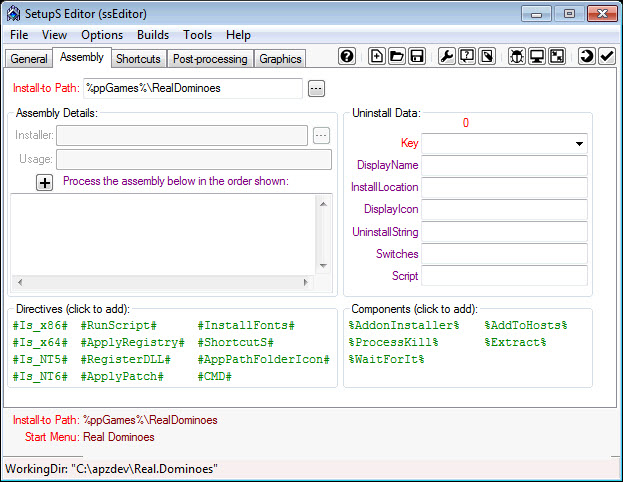The height and width of the screenshot is (482, 623).
Task: Click the Switches input field
Action: pyautogui.click(x=504, y=254)
